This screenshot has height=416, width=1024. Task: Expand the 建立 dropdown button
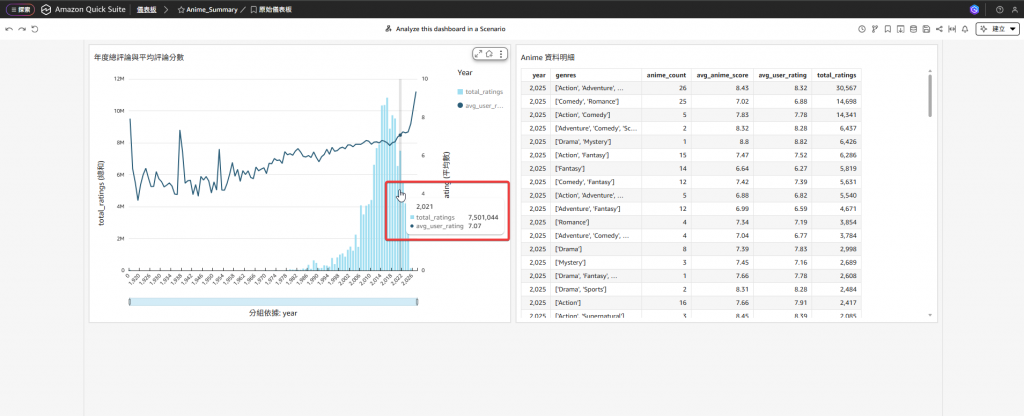(x=997, y=29)
